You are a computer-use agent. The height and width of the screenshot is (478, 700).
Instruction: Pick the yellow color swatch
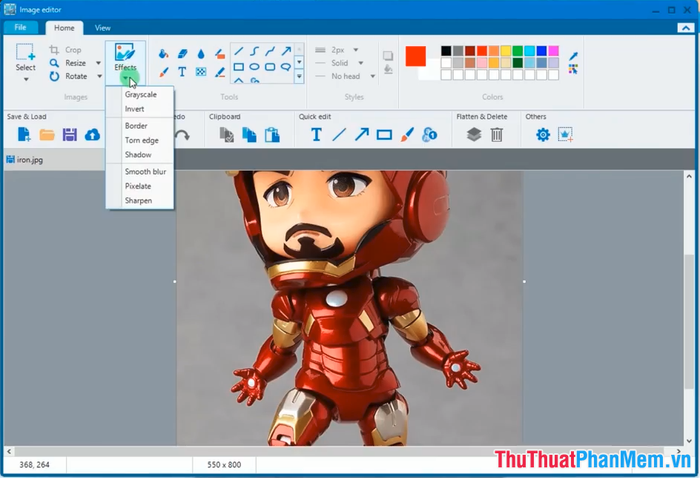[505, 51]
